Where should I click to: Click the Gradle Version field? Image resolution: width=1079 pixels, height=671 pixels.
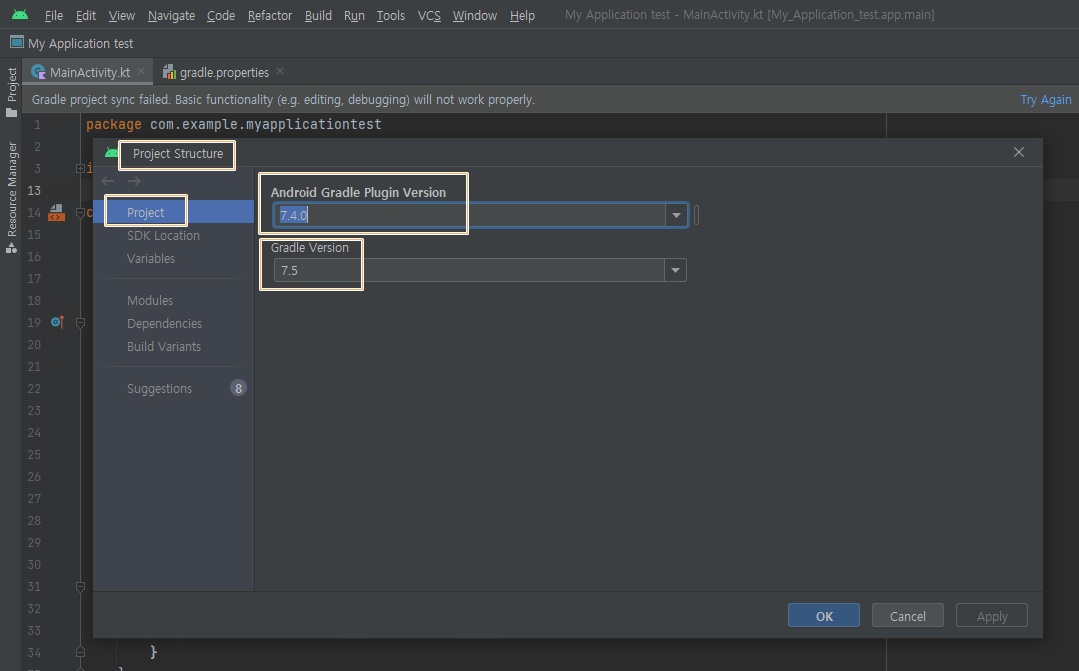click(469, 270)
